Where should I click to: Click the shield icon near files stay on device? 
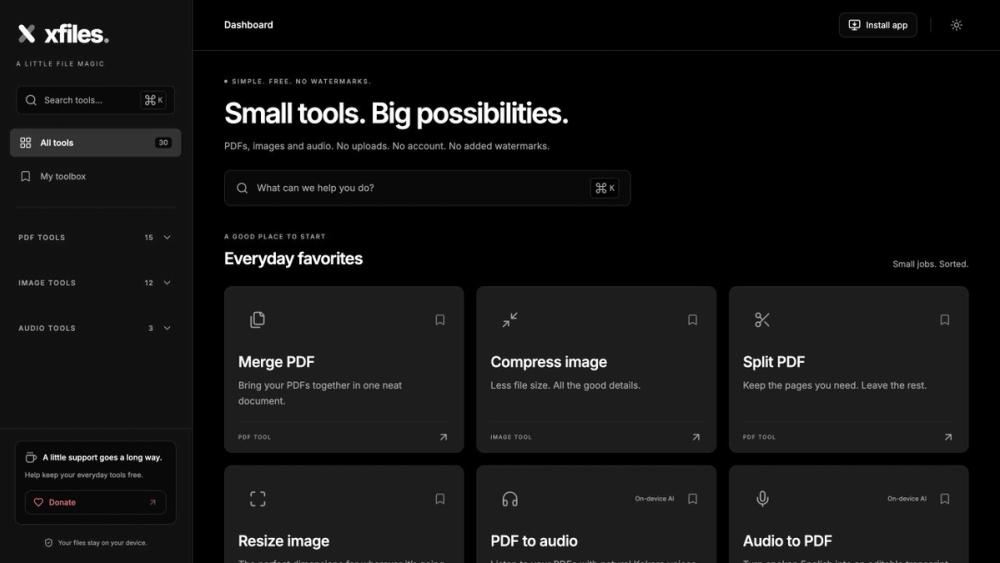(x=48, y=543)
